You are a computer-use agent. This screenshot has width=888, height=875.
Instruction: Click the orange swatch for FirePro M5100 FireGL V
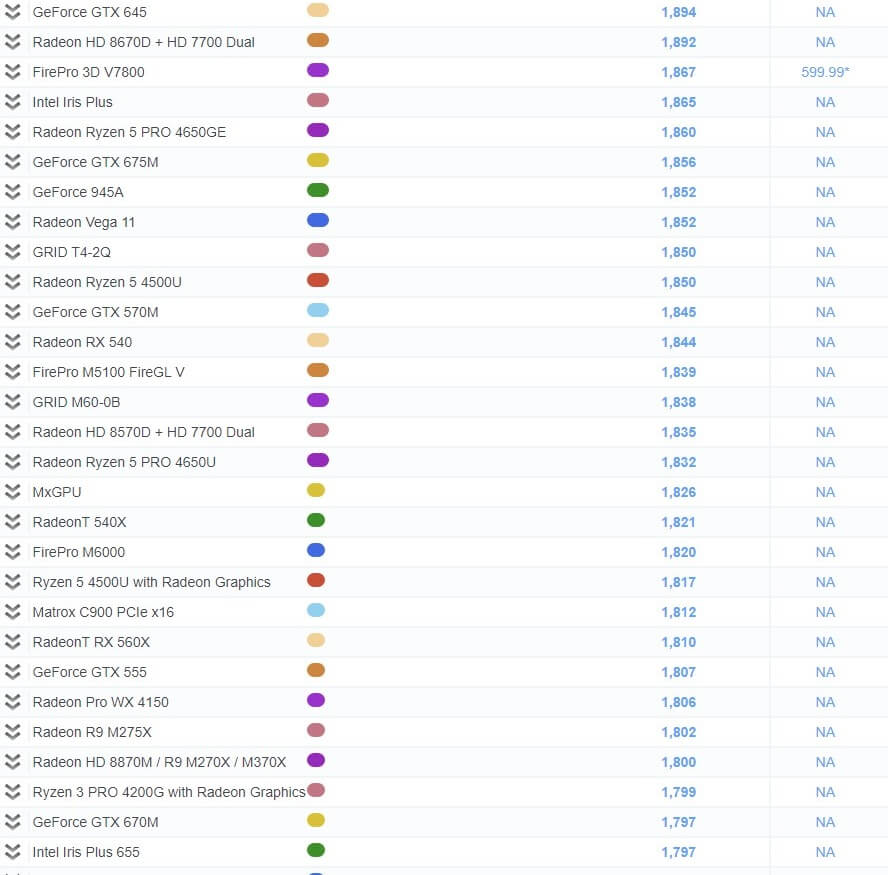(318, 370)
